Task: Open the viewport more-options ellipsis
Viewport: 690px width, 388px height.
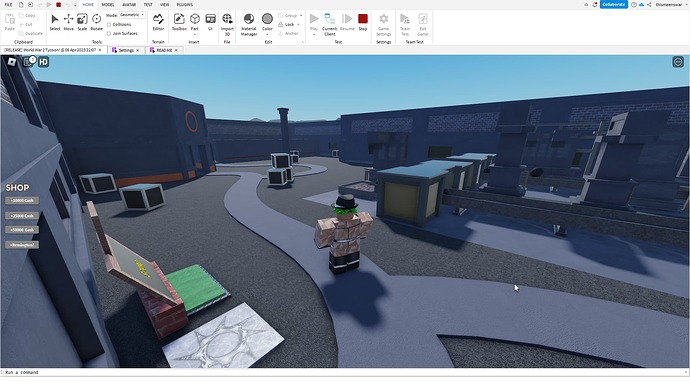Action: pyautogui.click(x=678, y=62)
